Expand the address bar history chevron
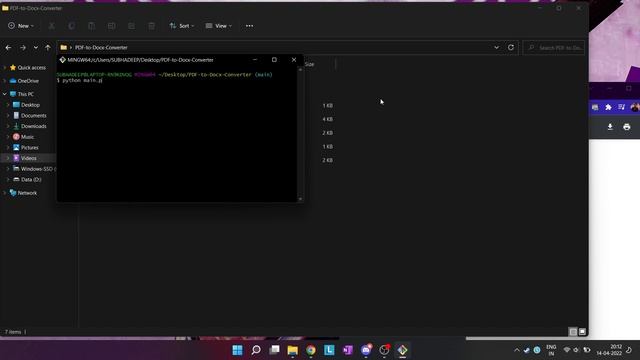 coord(496,47)
